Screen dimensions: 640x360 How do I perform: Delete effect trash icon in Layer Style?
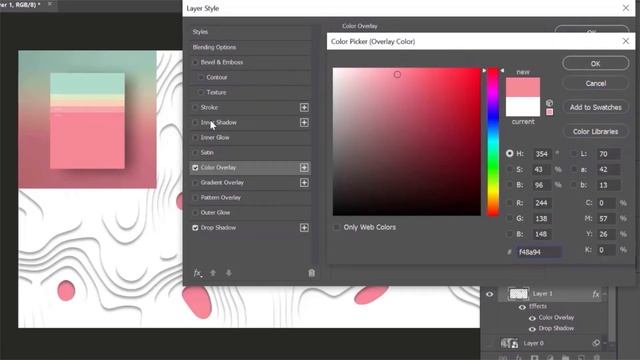click(311, 273)
